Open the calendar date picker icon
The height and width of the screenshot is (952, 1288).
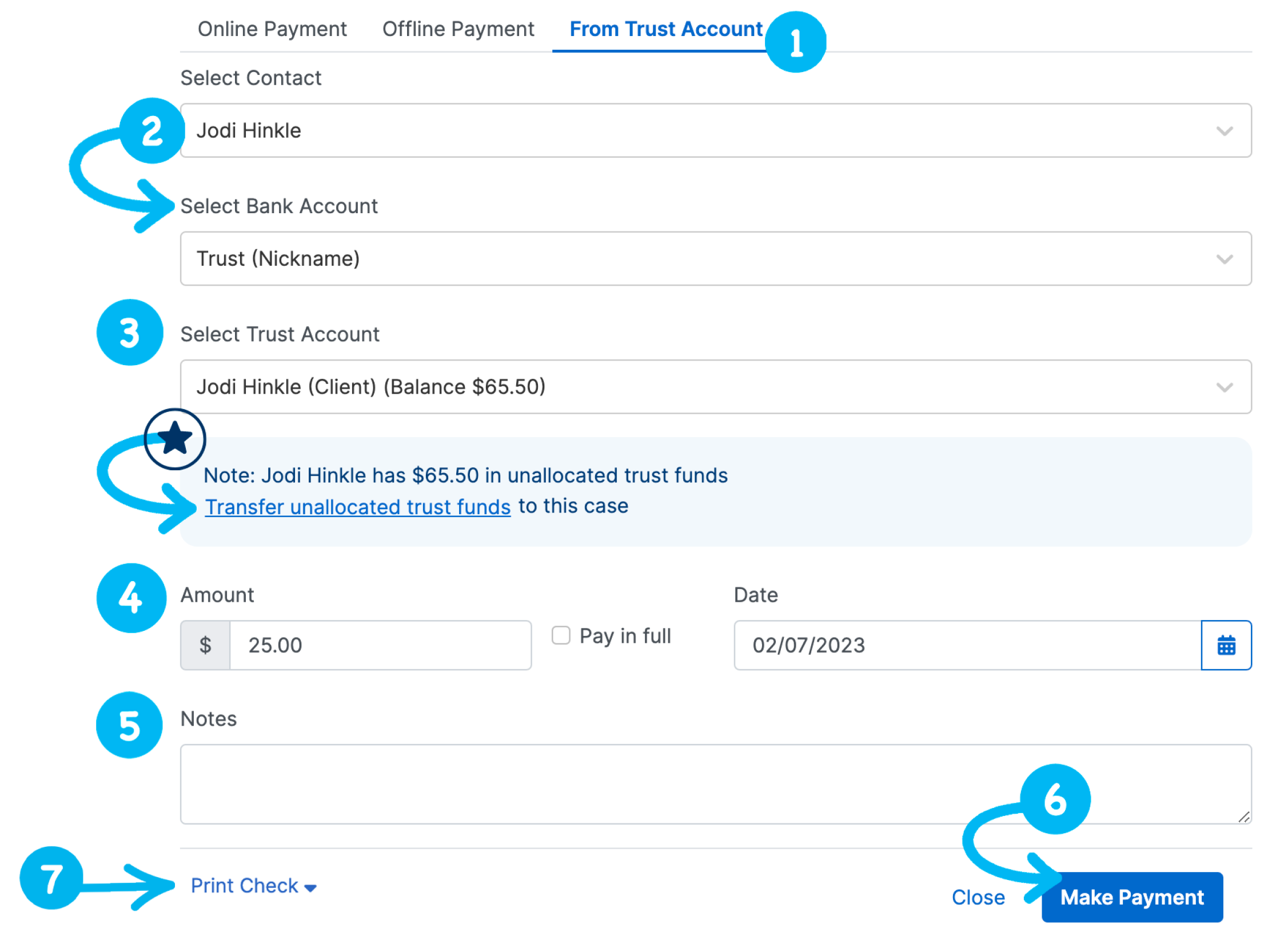point(1226,645)
